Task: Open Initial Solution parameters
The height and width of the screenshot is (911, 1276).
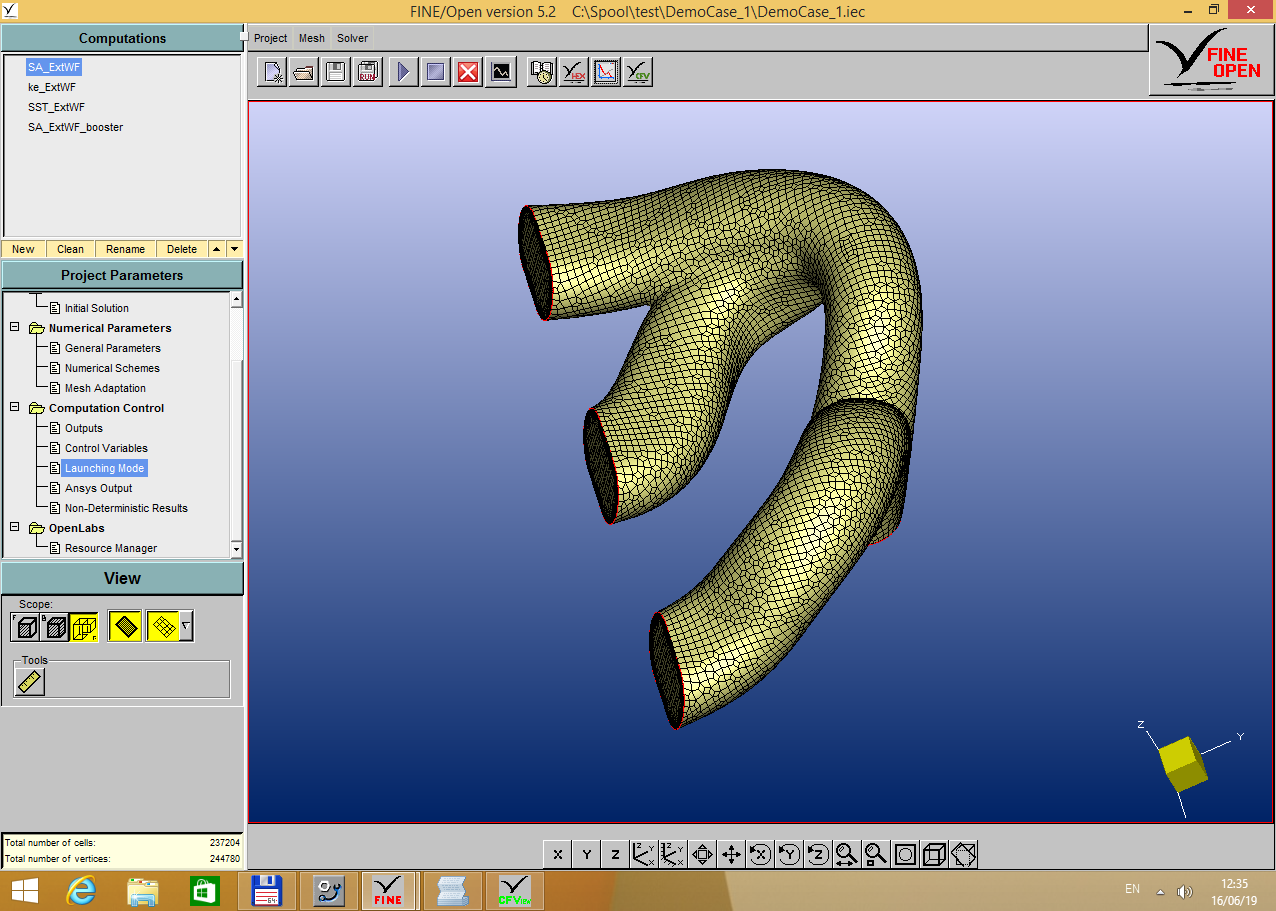Action: point(97,308)
